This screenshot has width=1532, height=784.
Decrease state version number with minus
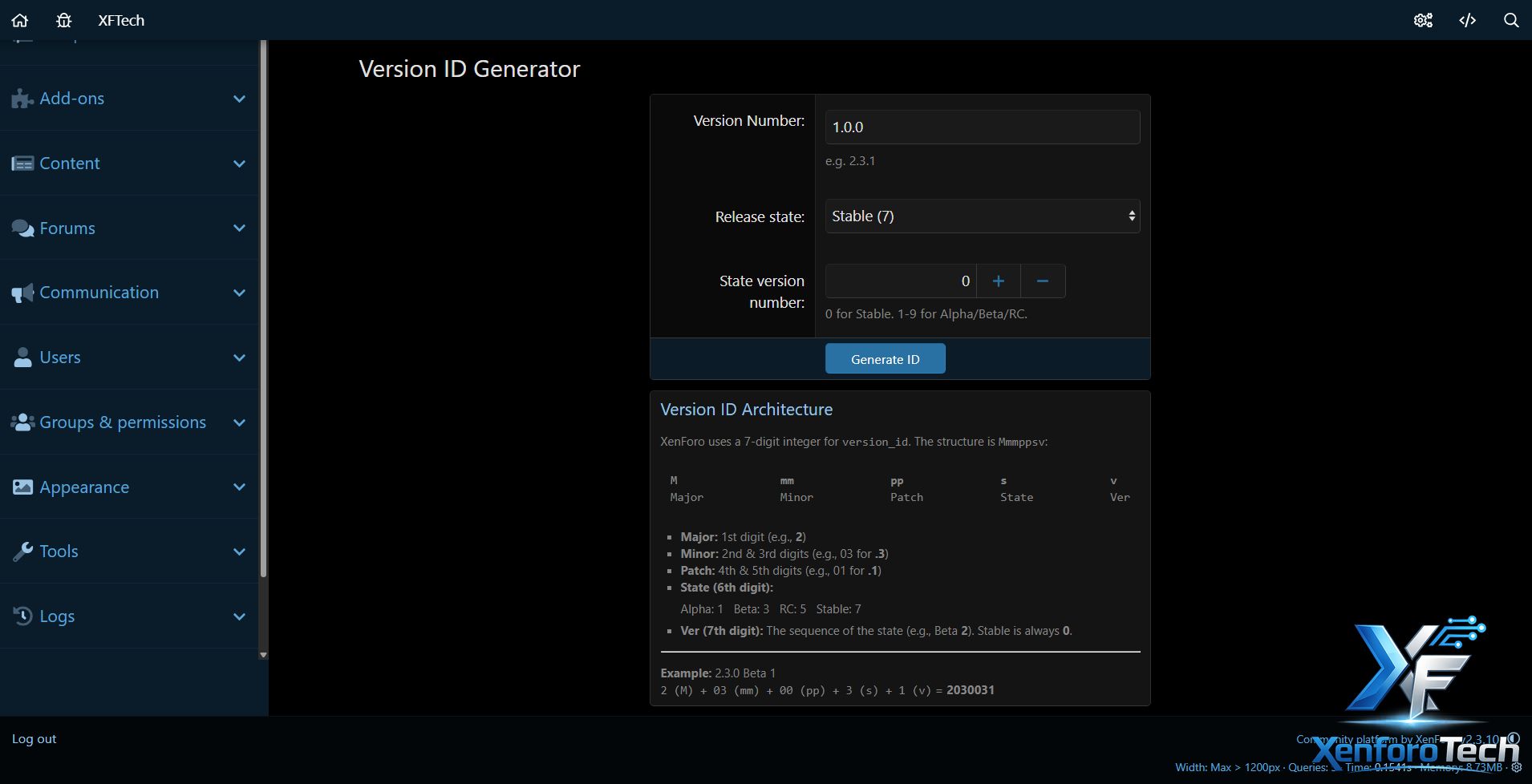[x=1043, y=281]
